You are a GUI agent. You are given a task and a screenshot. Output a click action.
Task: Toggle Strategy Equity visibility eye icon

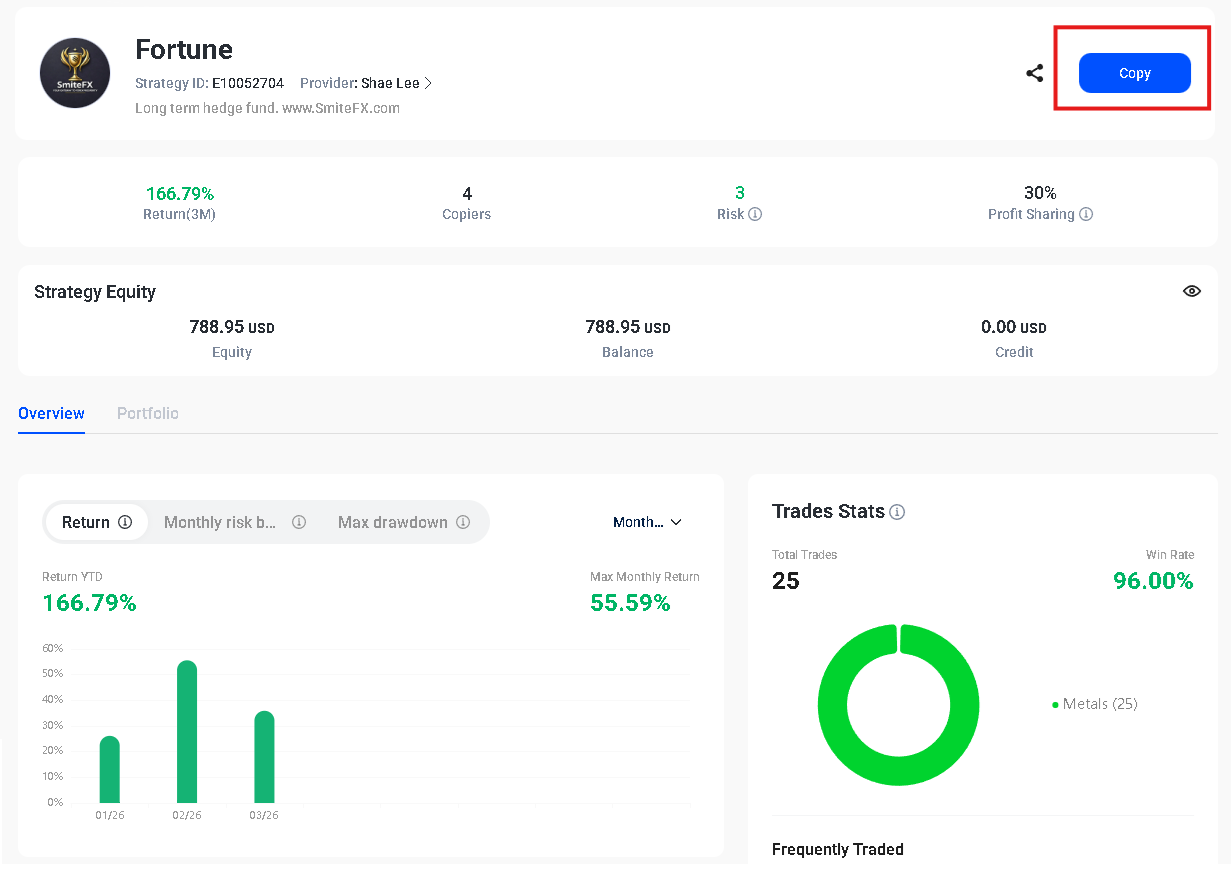1191,291
